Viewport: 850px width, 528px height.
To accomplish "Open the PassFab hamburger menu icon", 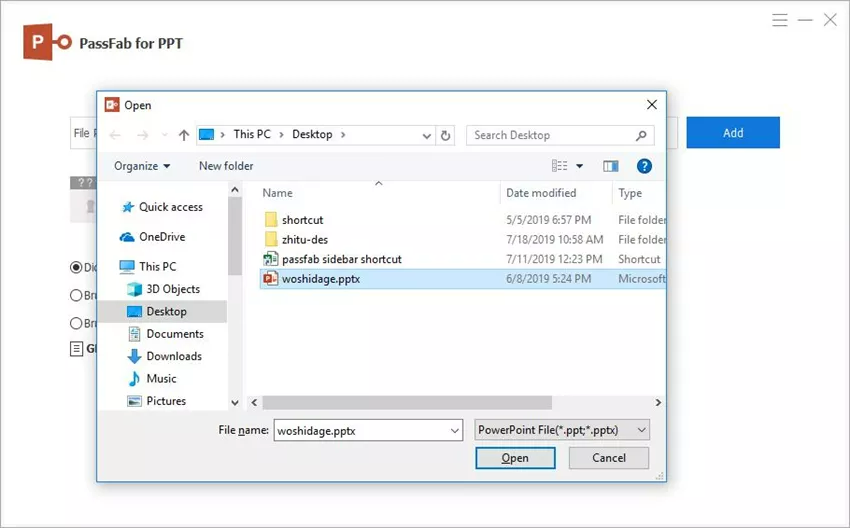I will pos(781,20).
